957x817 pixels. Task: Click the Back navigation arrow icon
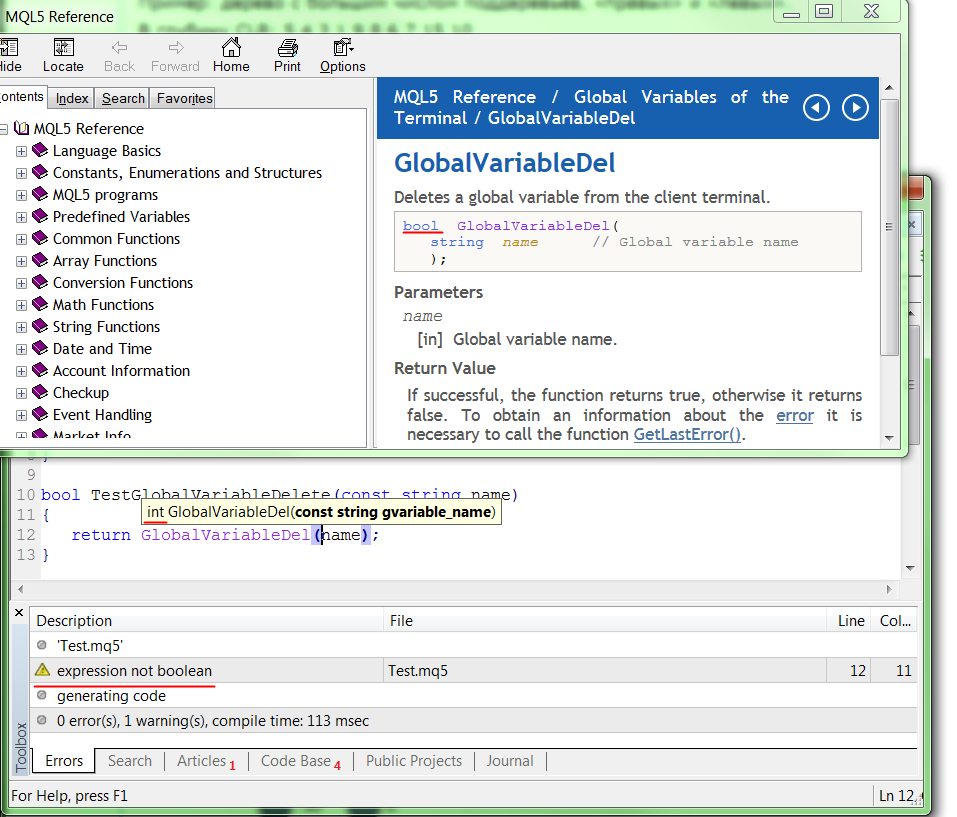coord(119,48)
